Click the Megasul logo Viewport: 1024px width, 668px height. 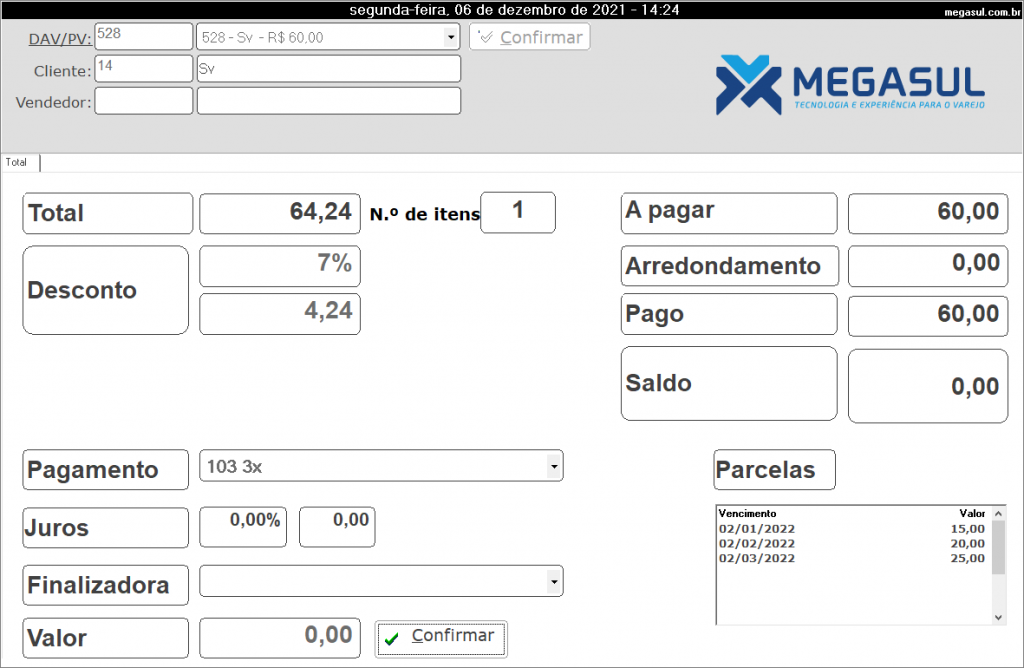(850, 85)
